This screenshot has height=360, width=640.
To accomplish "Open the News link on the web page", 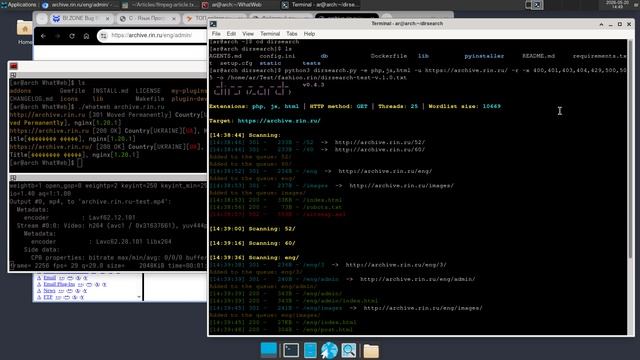I will pyautogui.click(x=49, y=291).
